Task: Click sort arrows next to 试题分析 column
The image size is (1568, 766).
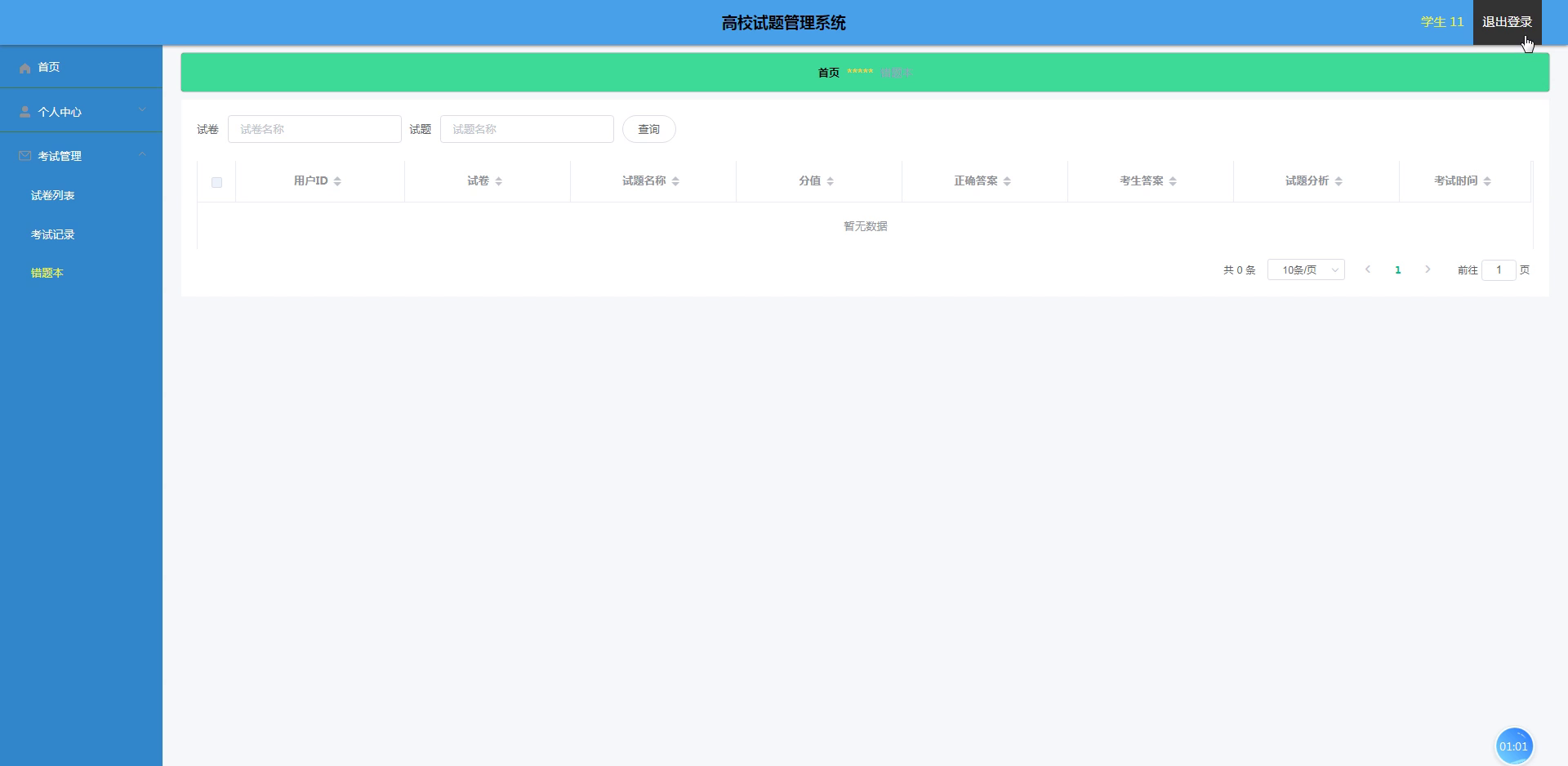Action: coord(1339,181)
